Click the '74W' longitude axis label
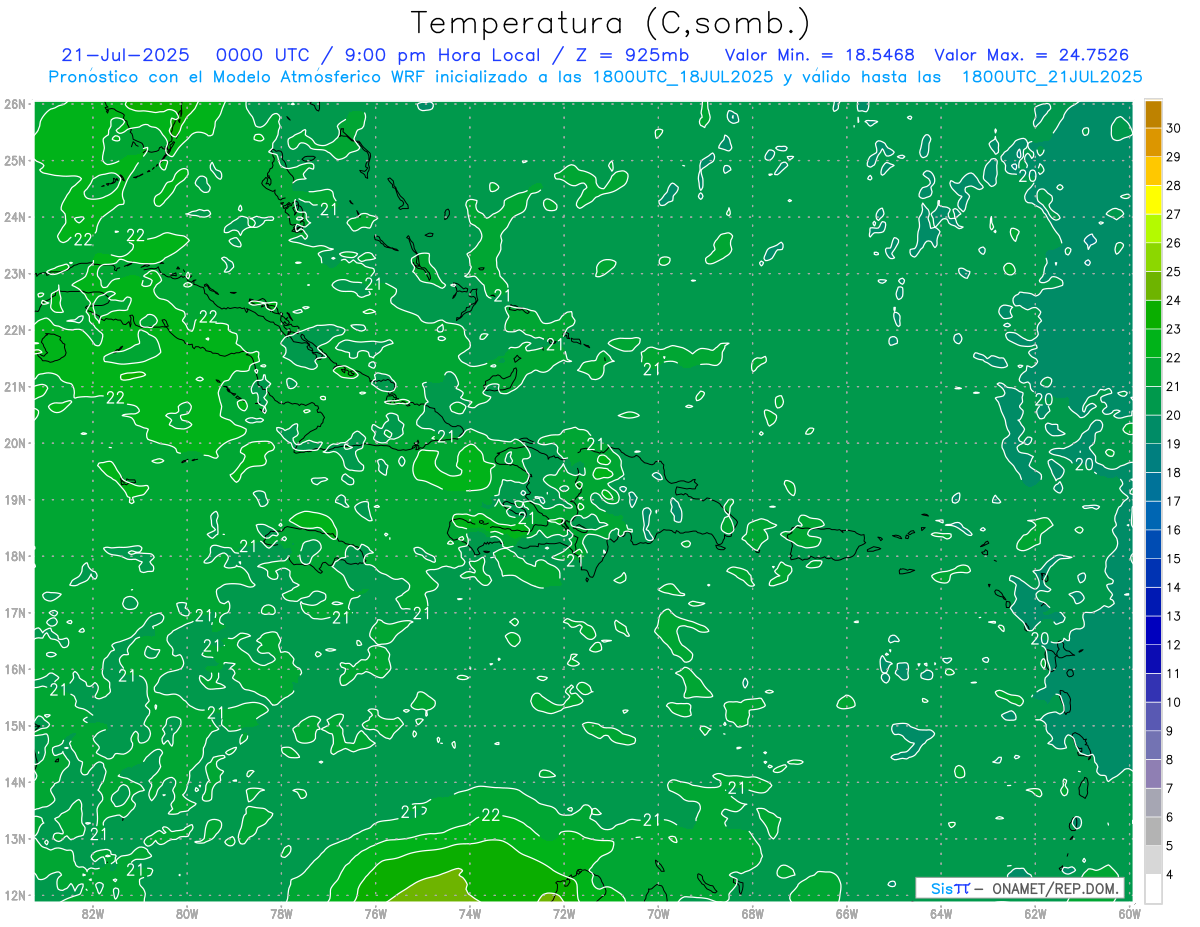Screen dimensions: 1200x927 pos(470,912)
